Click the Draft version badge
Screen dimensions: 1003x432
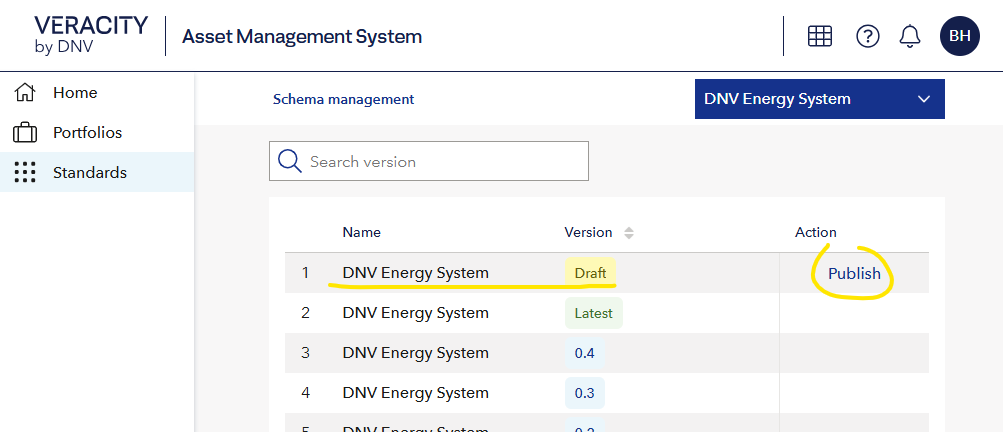coord(590,273)
